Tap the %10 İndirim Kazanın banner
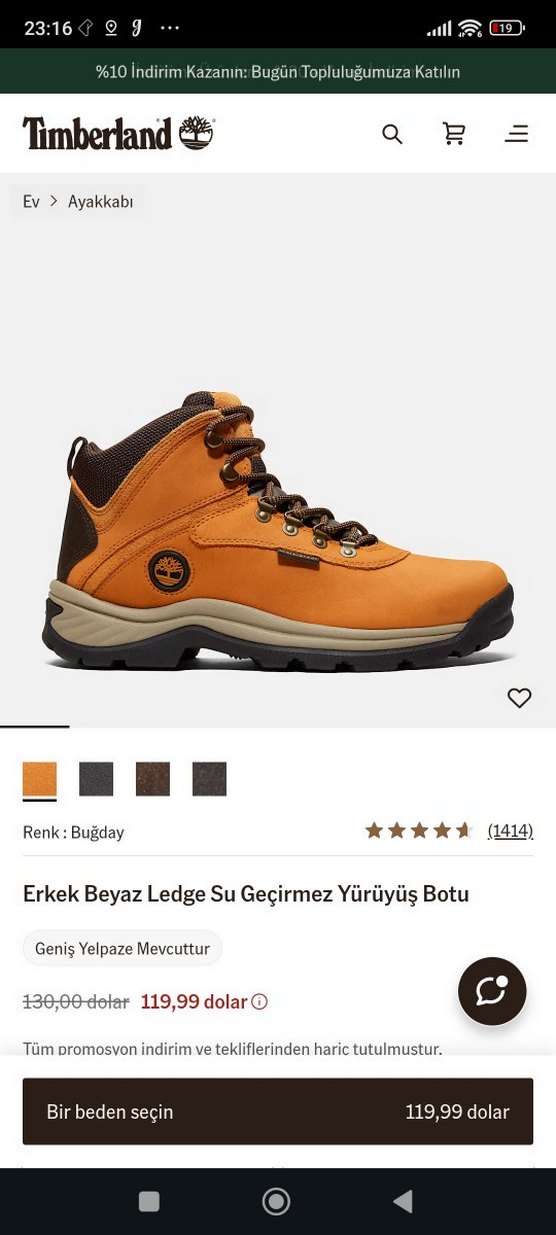556x1235 pixels. tap(278, 71)
